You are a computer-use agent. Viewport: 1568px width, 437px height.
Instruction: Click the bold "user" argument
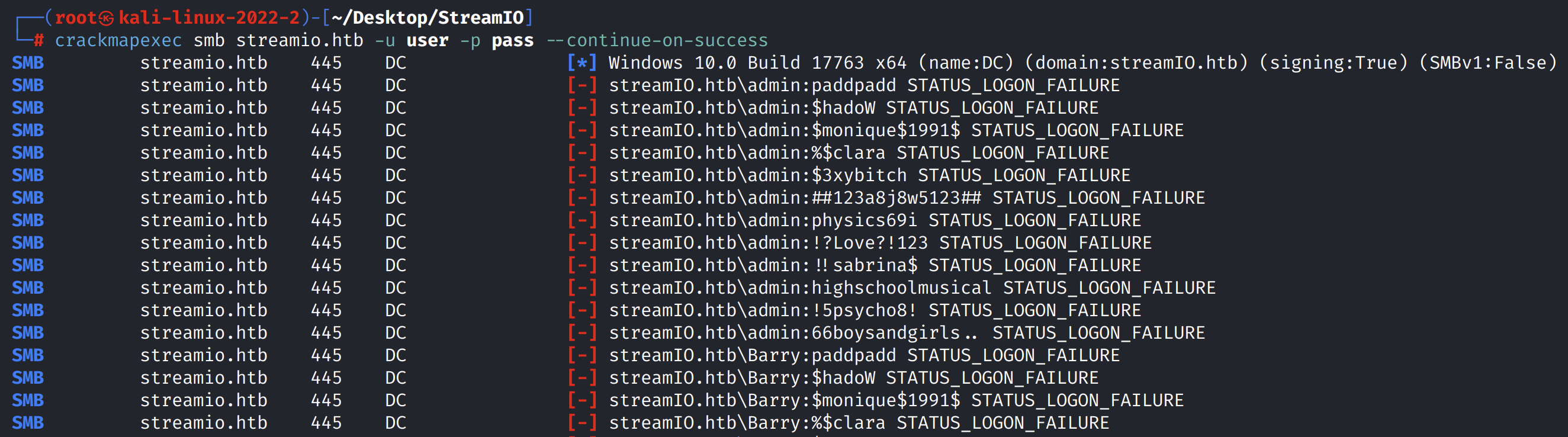(428, 41)
